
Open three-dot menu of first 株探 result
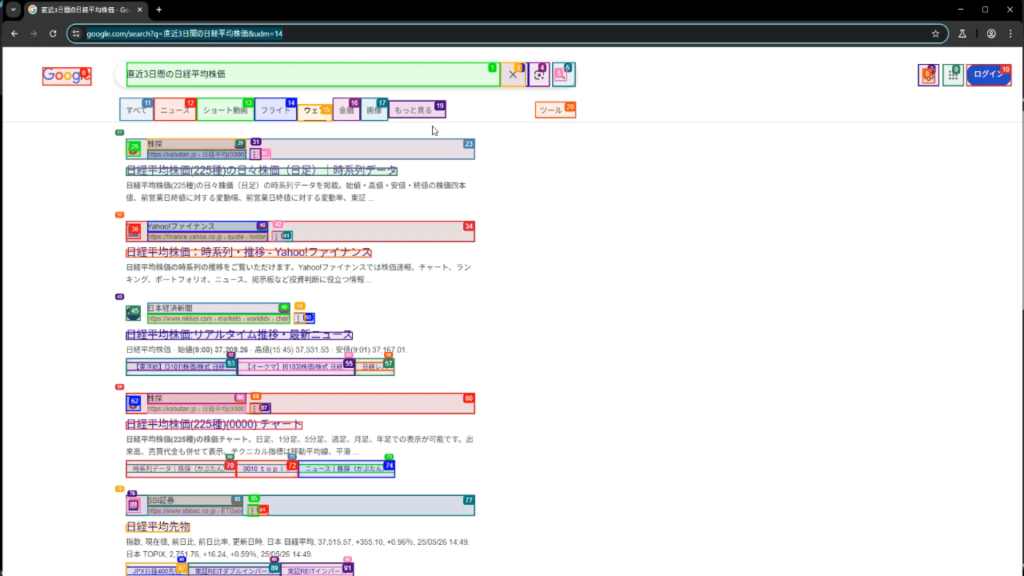[x=255, y=154]
